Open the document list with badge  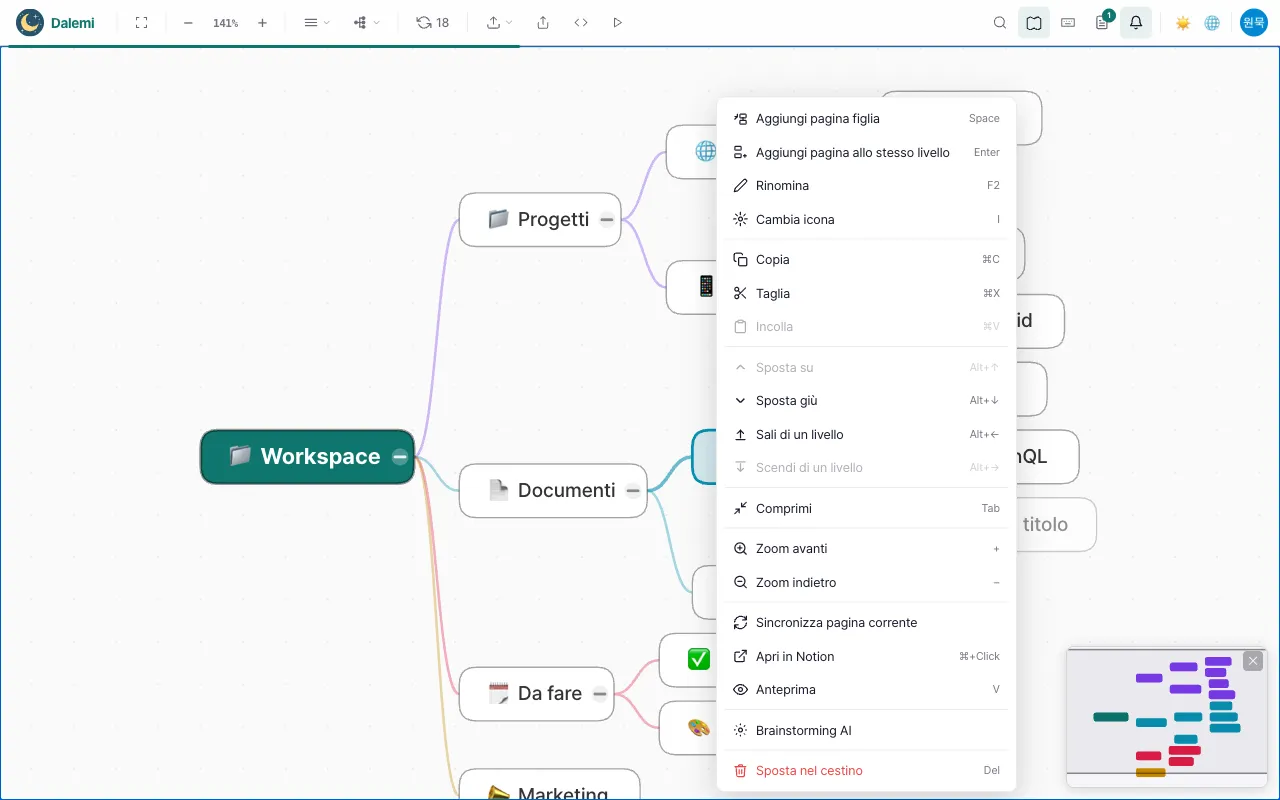(x=1102, y=22)
